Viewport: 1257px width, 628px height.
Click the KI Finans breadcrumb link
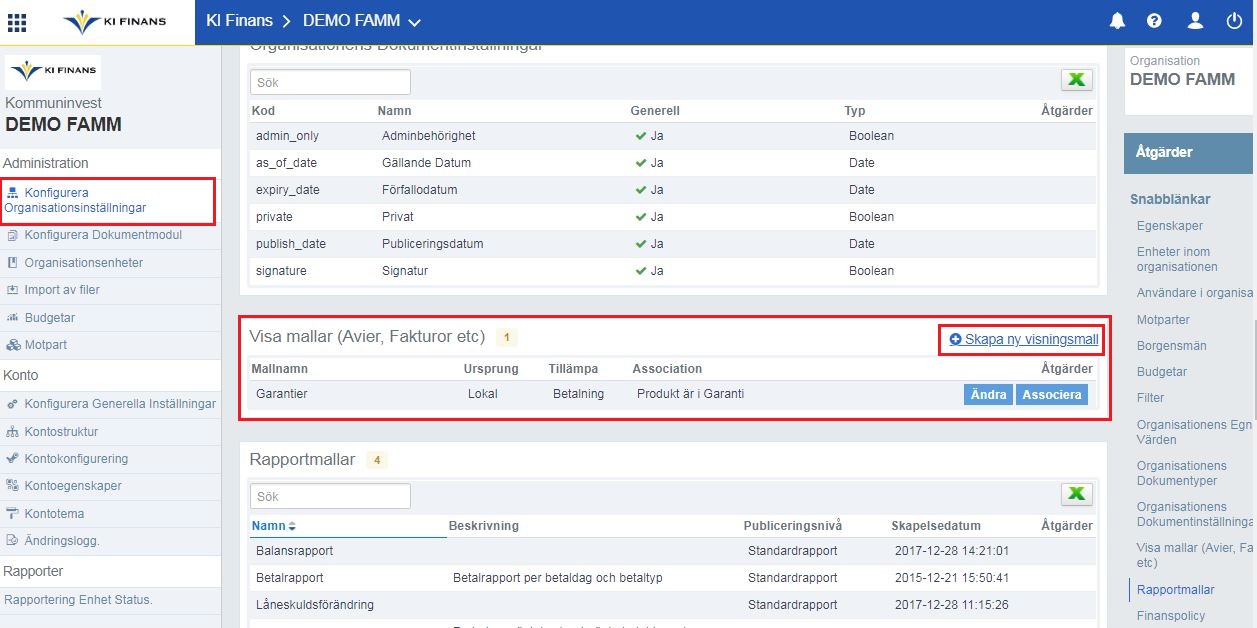[239, 21]
